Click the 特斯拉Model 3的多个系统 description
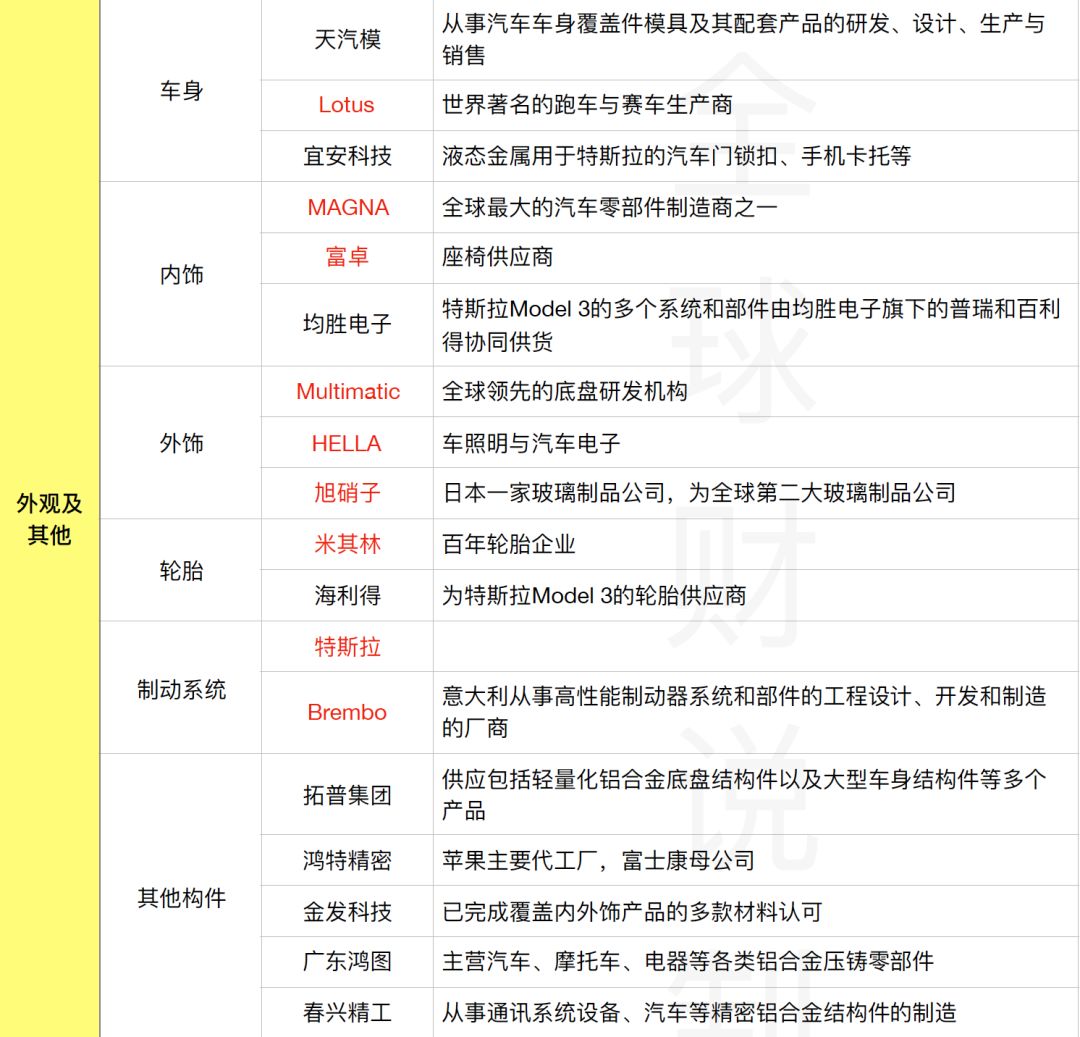Viewport: 1080px width, 1037px height. tap(751, 325)
